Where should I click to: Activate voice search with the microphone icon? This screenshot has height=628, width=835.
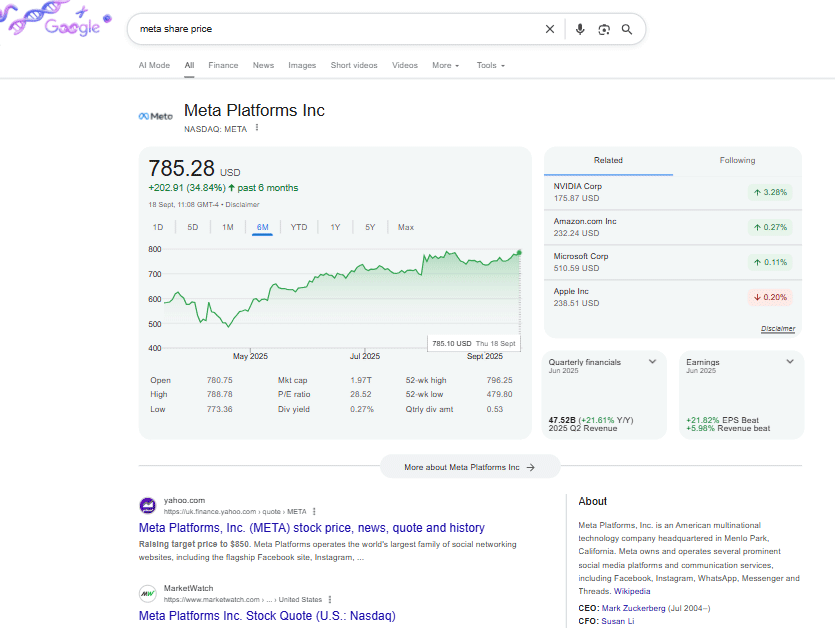(580, 29)
